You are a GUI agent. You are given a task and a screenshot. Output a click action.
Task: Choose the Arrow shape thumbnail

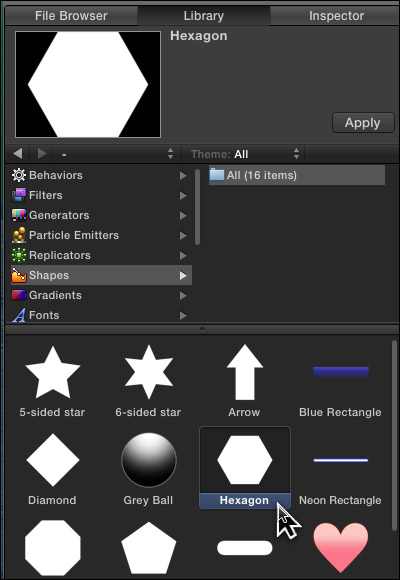pyautogui.click(x=245, y=372)
